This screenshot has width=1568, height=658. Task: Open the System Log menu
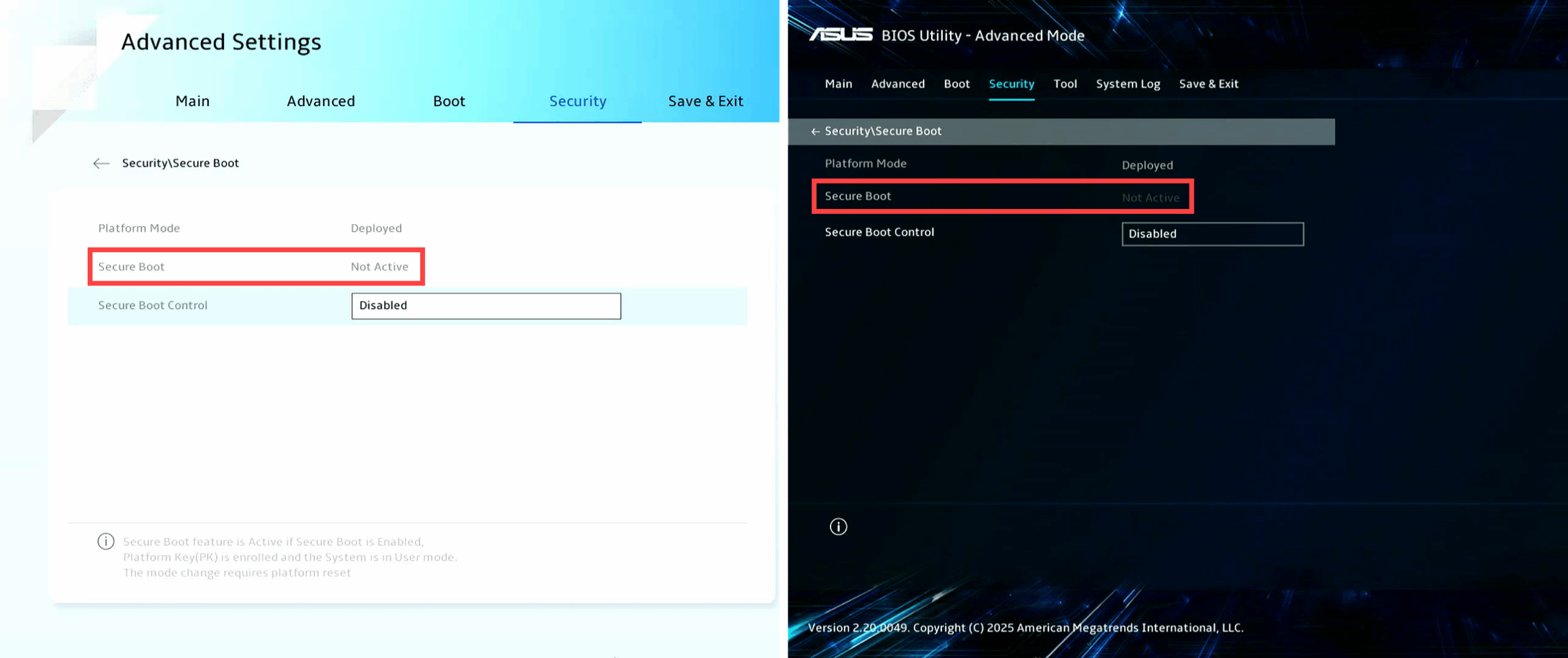click(x=1128, y=84)
